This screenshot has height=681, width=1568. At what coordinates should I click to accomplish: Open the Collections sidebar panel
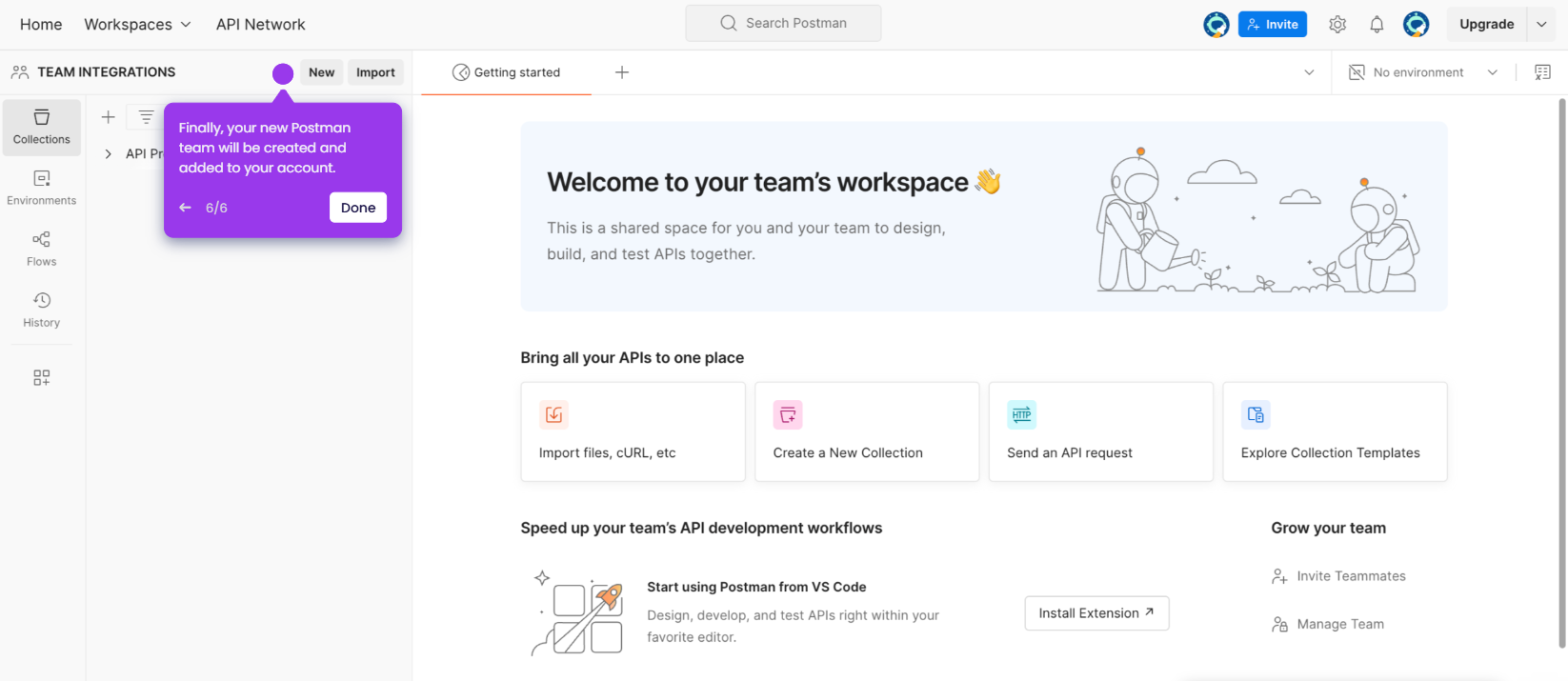pos(42,128)
